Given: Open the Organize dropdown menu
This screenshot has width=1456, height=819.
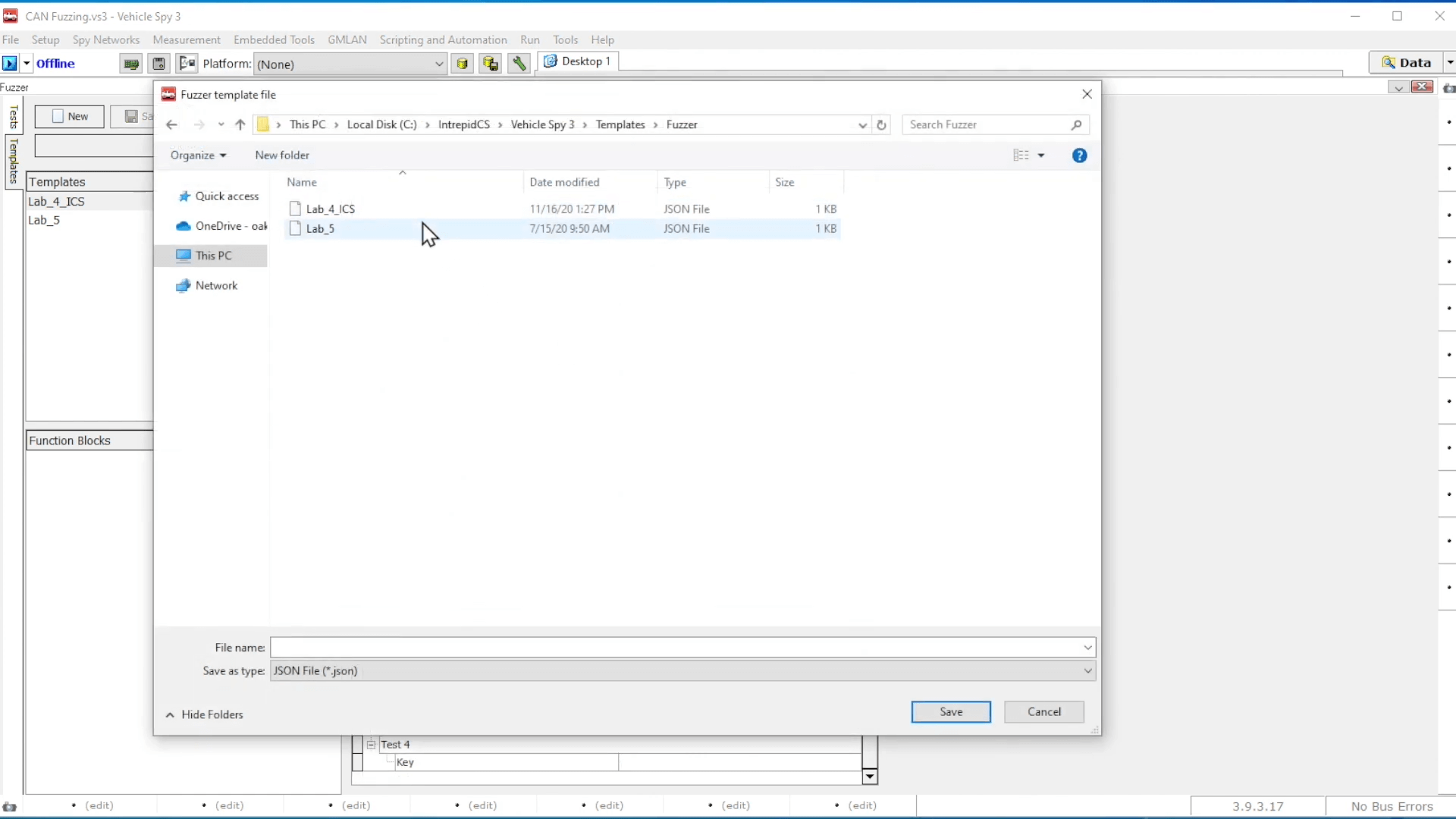Looking at the screenshot, I should click(198, 155).
